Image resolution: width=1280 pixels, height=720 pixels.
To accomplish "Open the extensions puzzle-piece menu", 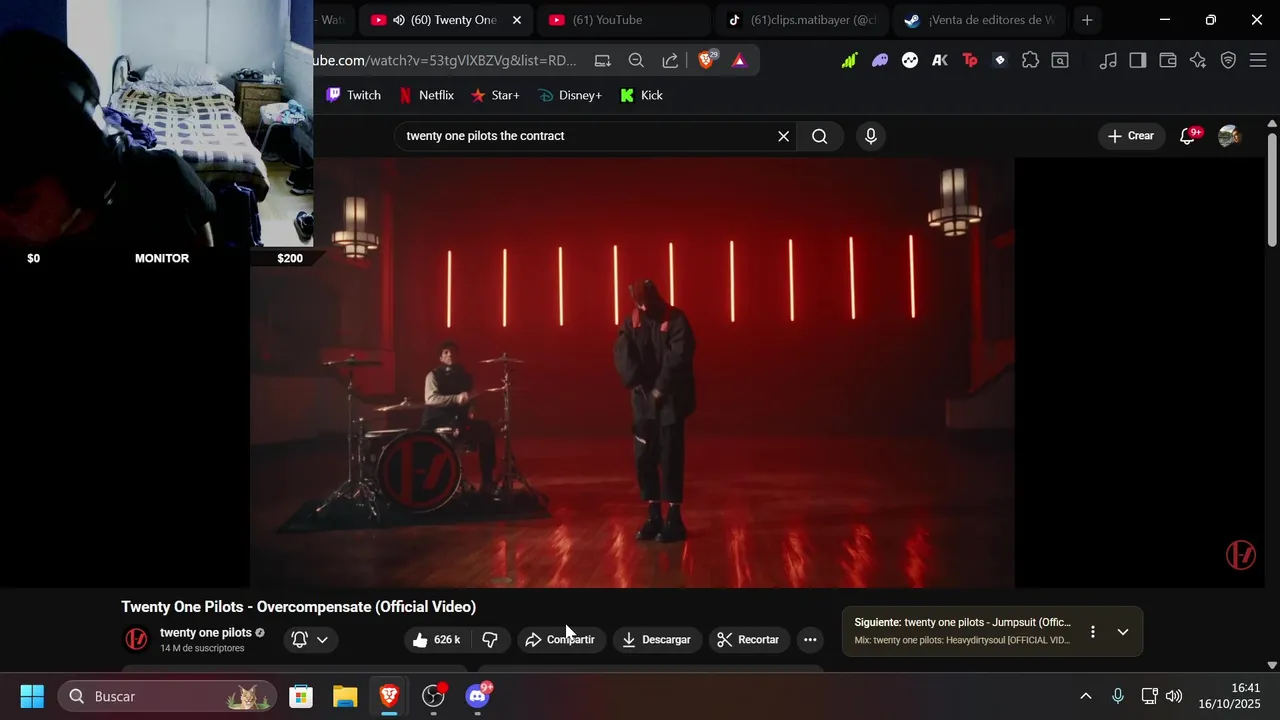I will (x=1030, y=60).
